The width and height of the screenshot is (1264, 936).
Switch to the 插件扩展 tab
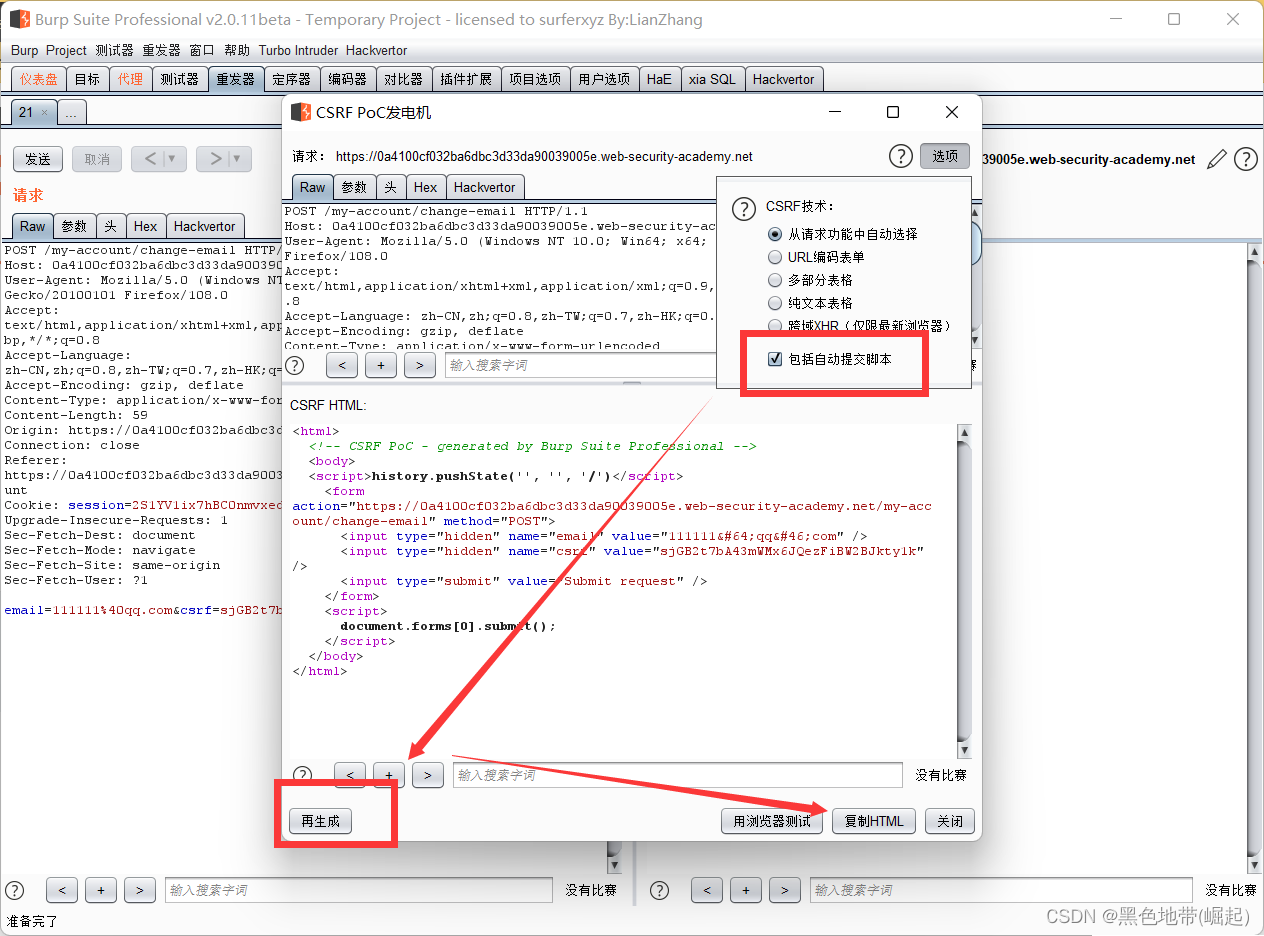466,79
